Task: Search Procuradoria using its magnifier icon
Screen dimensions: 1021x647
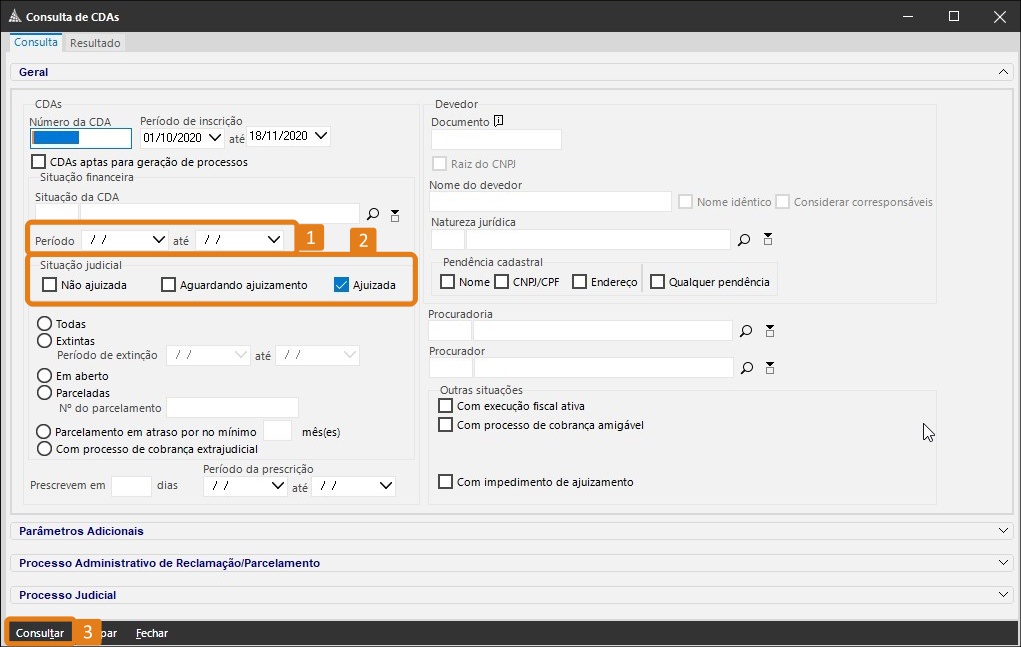Action: pos(746,331)
